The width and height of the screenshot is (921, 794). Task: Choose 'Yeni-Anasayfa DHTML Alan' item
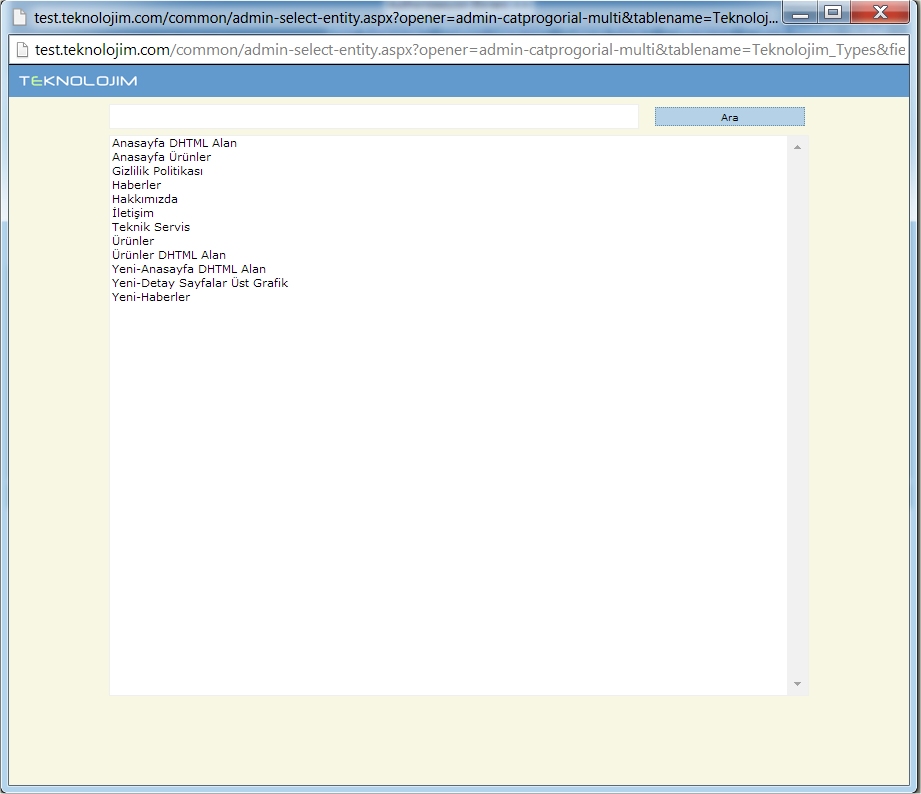pos(449,269)
